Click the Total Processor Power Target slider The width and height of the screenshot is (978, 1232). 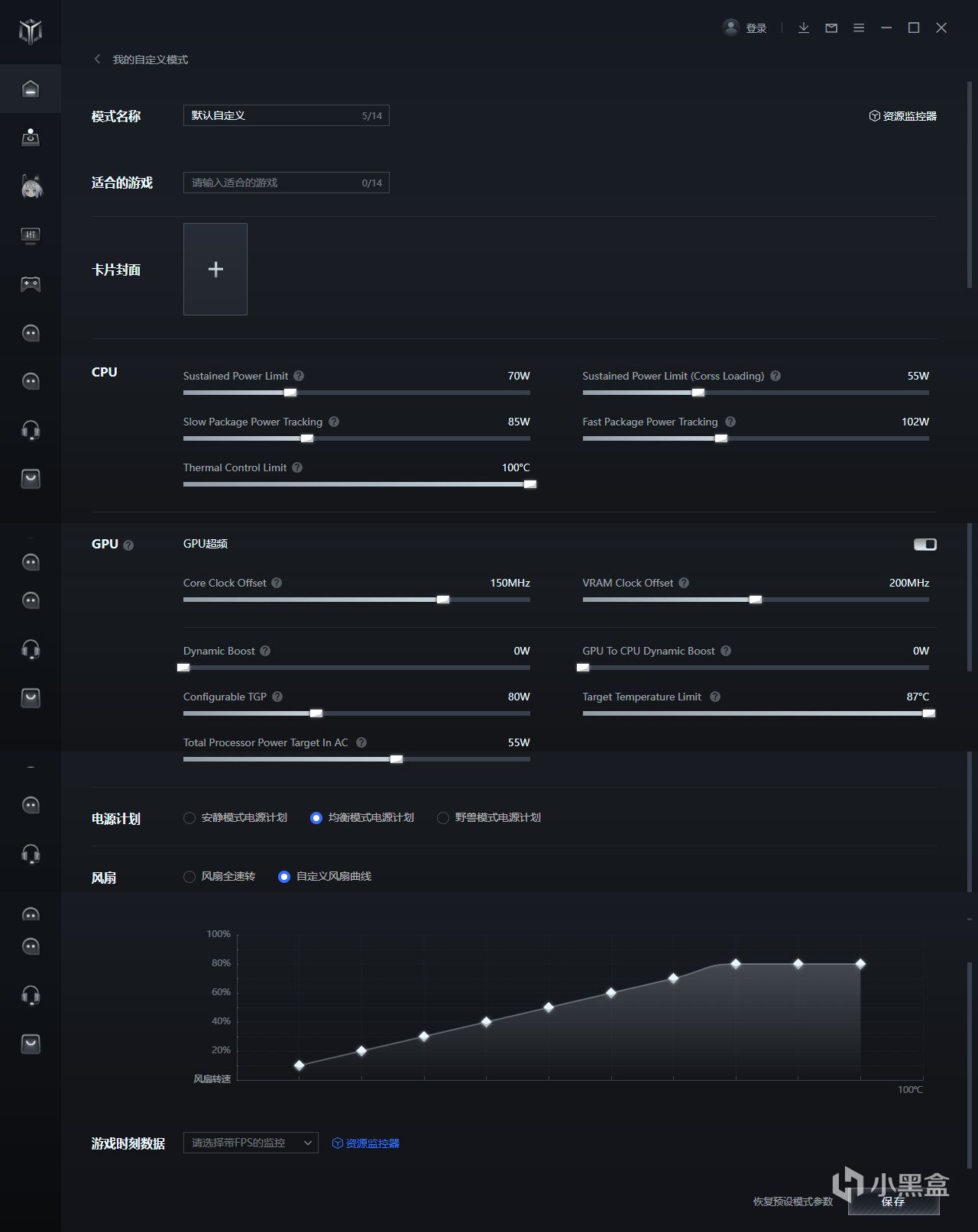[x=357, y=759]
